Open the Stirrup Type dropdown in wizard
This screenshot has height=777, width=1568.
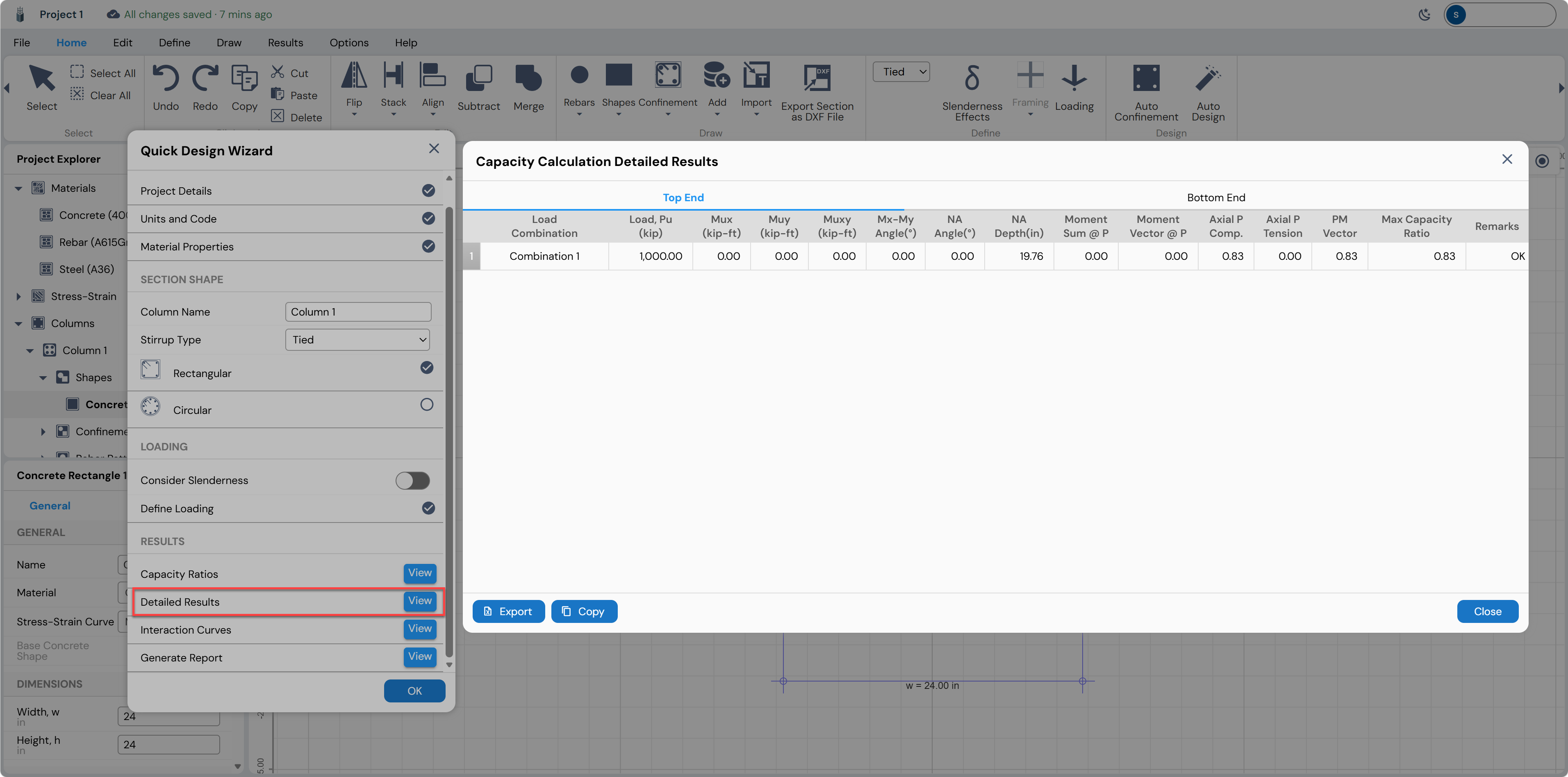pos(357,339)
